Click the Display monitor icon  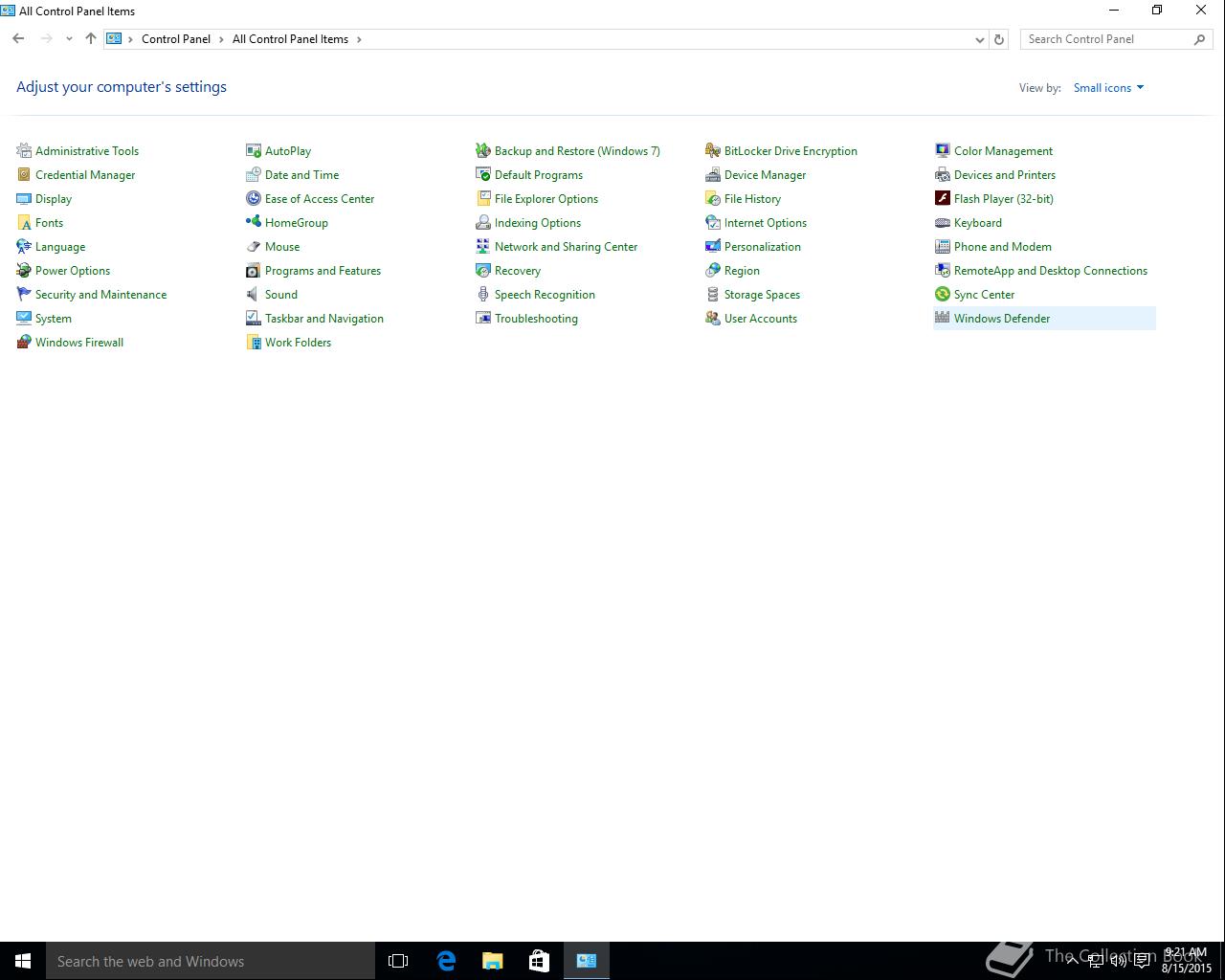click(24, 198)
